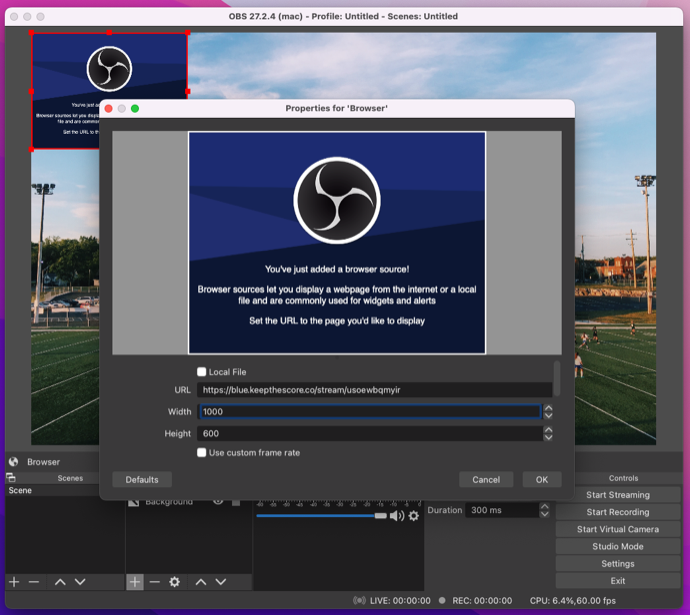Click the Width input field

[370, 411]
